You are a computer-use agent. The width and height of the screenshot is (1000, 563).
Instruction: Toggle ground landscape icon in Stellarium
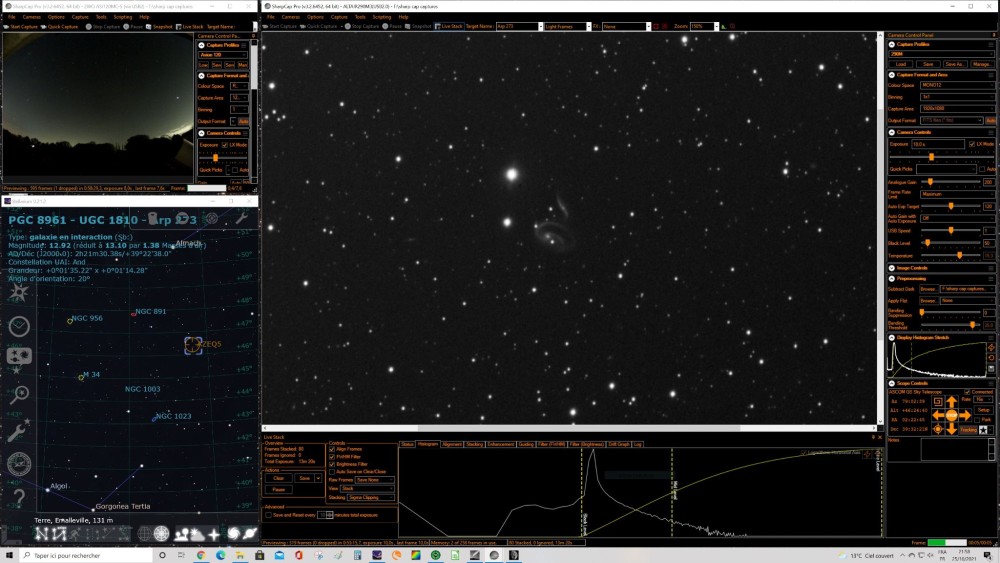pos(181,534)
